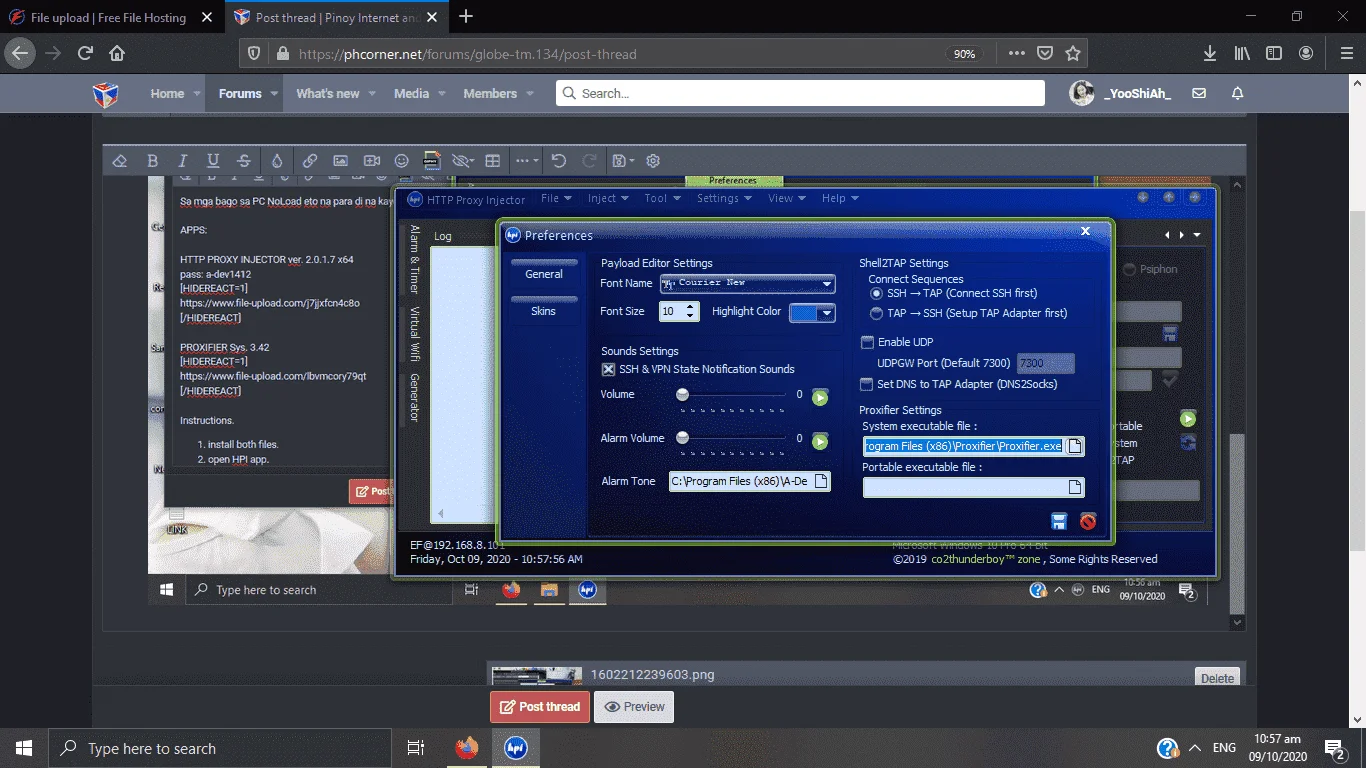1366x768 pixels.
Task: Click the editor's redo arrow
Action: (x=590, y=161)
